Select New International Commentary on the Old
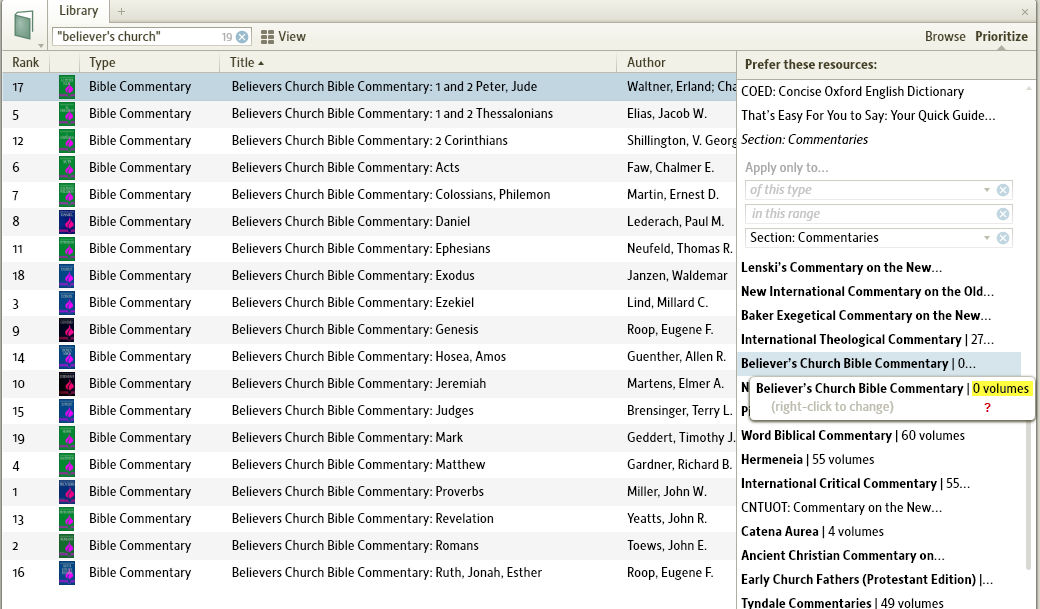The image size is (1040, 609). (x=867, y=292)
